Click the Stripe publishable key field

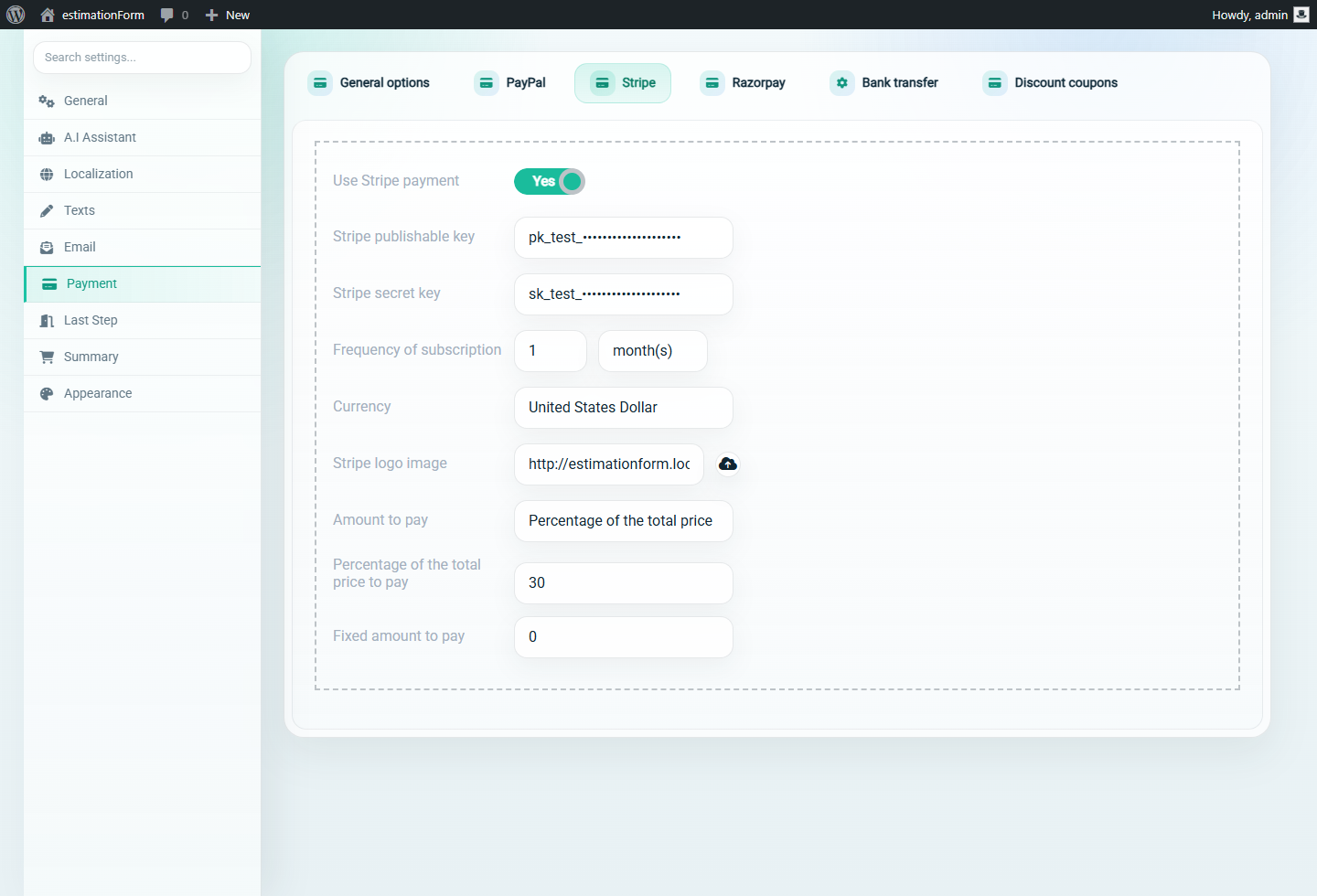coord(624,238)
